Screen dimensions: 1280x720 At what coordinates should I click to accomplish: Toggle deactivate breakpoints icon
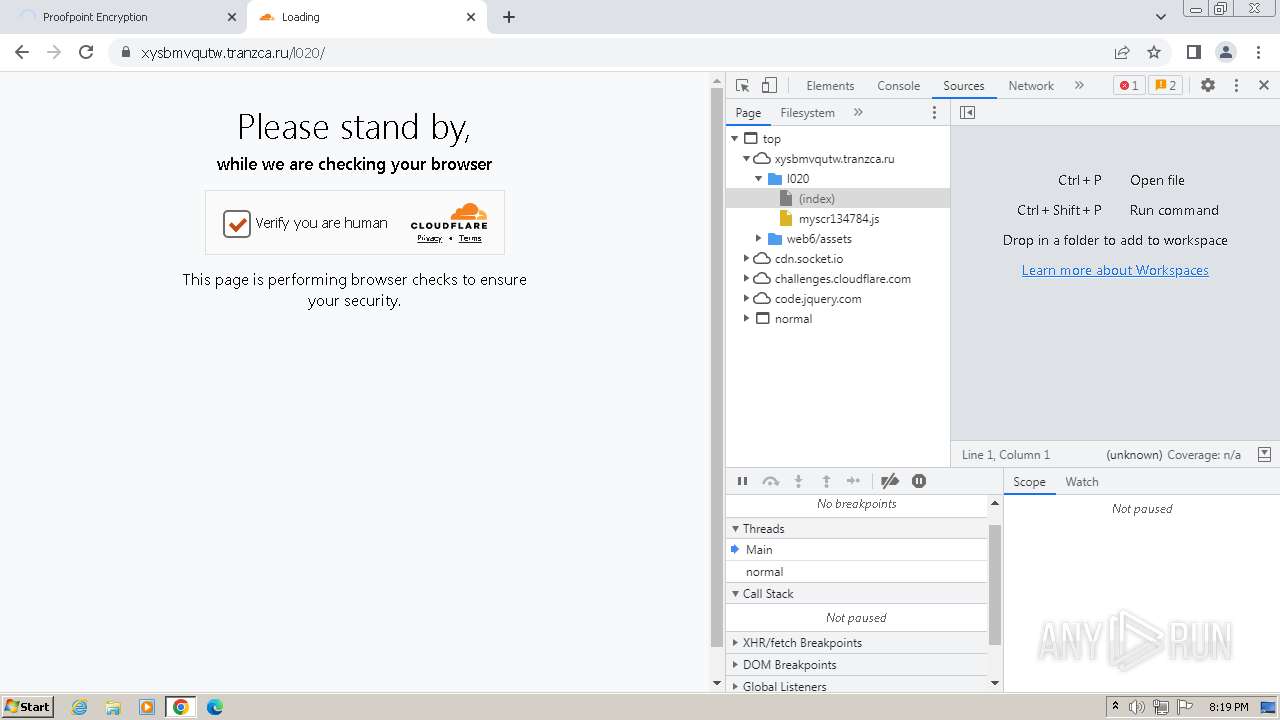point(890,481)
